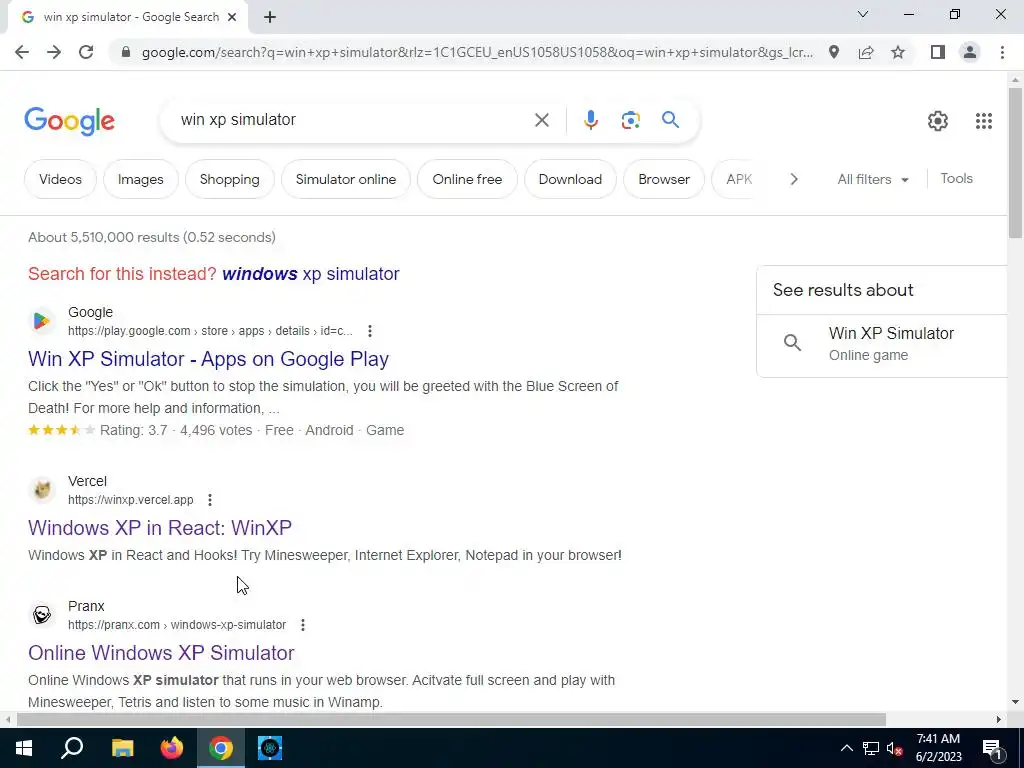Show hidden system tray icons
The width and height of the screenshot is (1024, 768).
[x=846, y=748]
